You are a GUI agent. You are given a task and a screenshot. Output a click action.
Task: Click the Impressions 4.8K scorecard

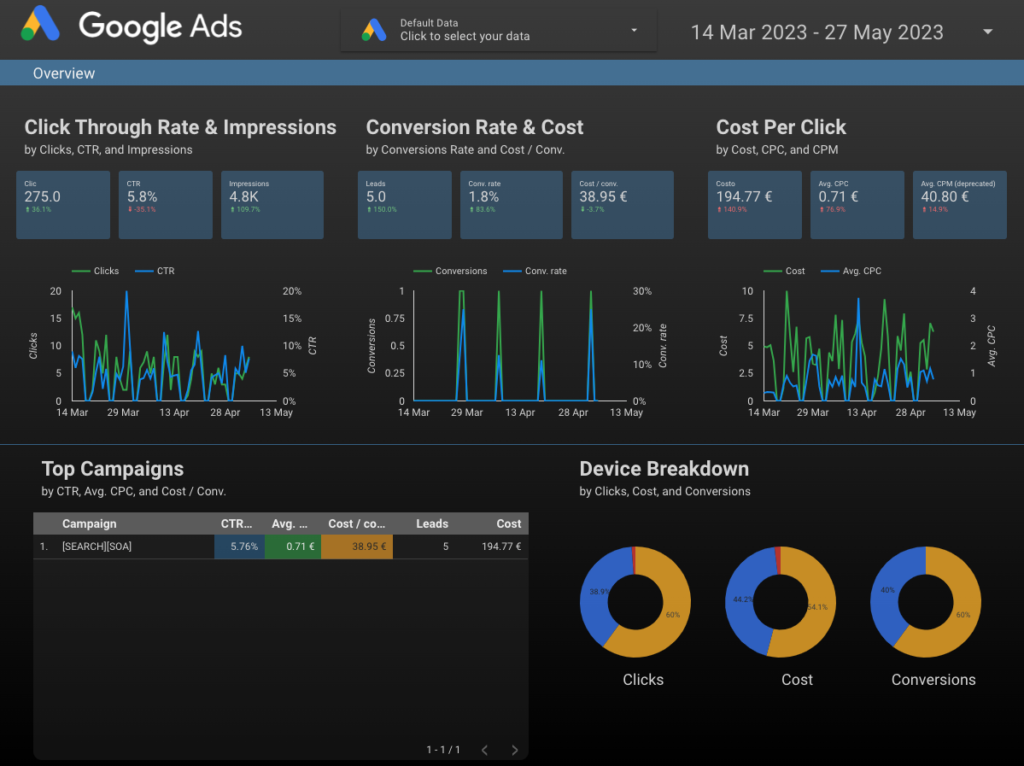point(272,204)
